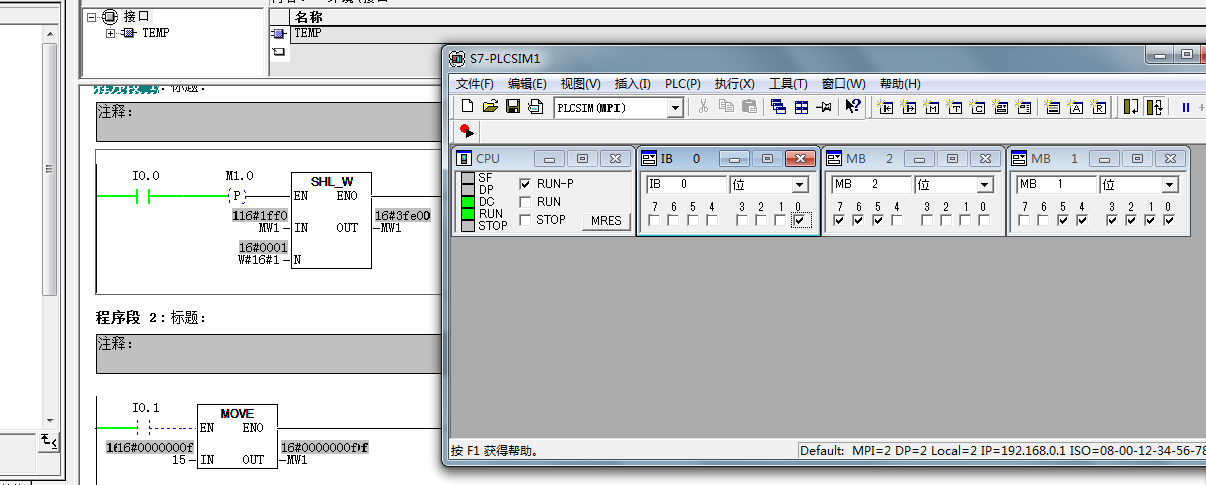Check the RUN mode checkbox
Viewport: 1206px width, 485px height.
[525, 202]
